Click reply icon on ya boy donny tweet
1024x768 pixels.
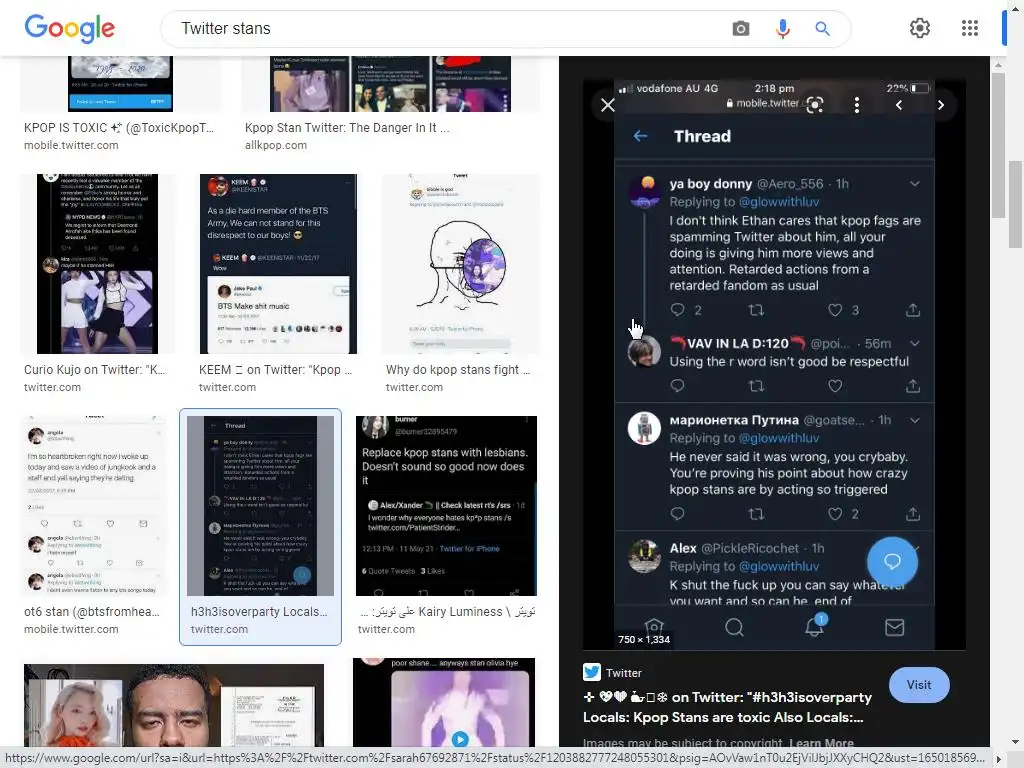coord(677,310)
